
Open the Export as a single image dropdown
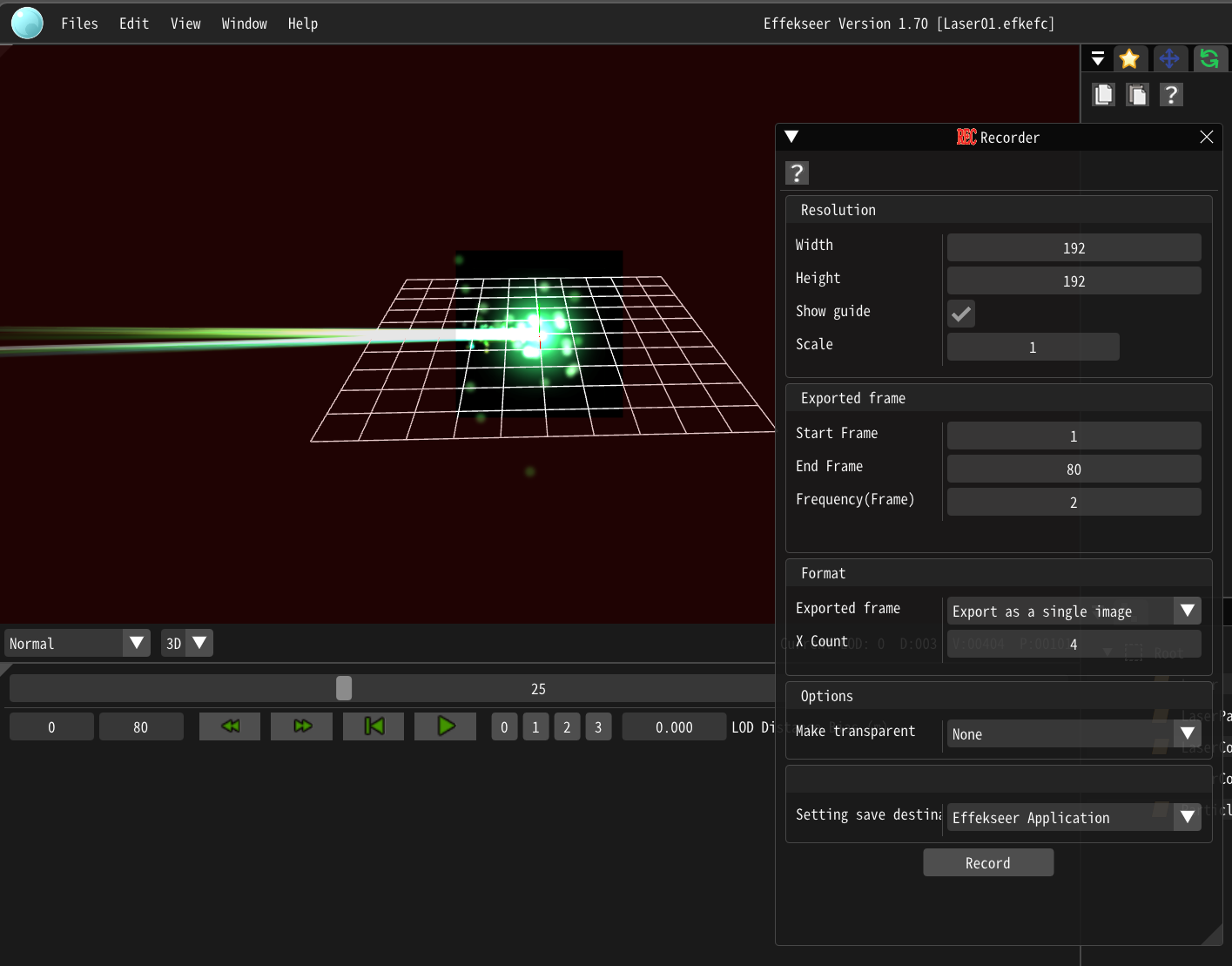pyautogui.click(x=1074, y=611)
